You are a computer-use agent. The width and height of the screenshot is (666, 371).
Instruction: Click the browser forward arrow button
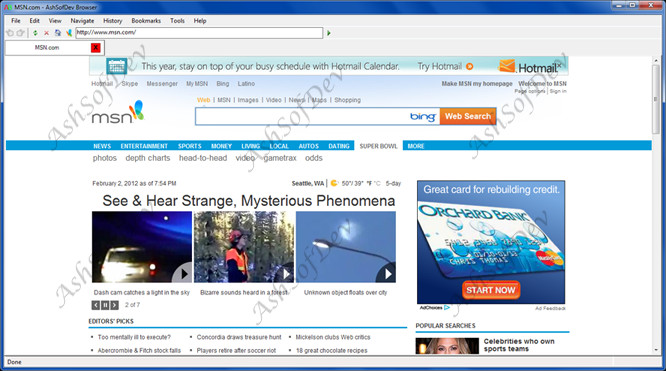tap(20, 33)
